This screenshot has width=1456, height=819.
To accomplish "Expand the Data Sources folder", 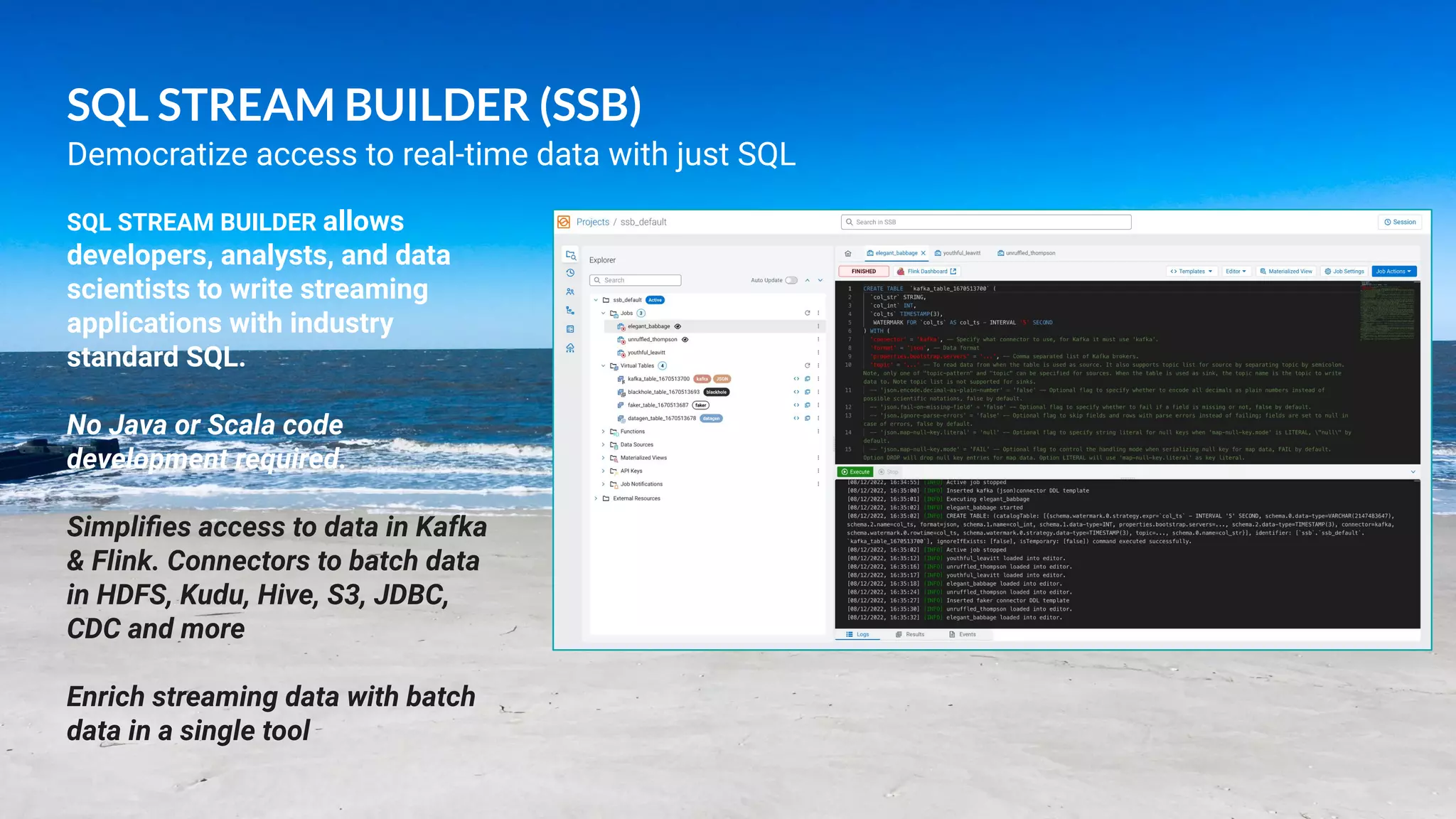I will coord(604,444).
